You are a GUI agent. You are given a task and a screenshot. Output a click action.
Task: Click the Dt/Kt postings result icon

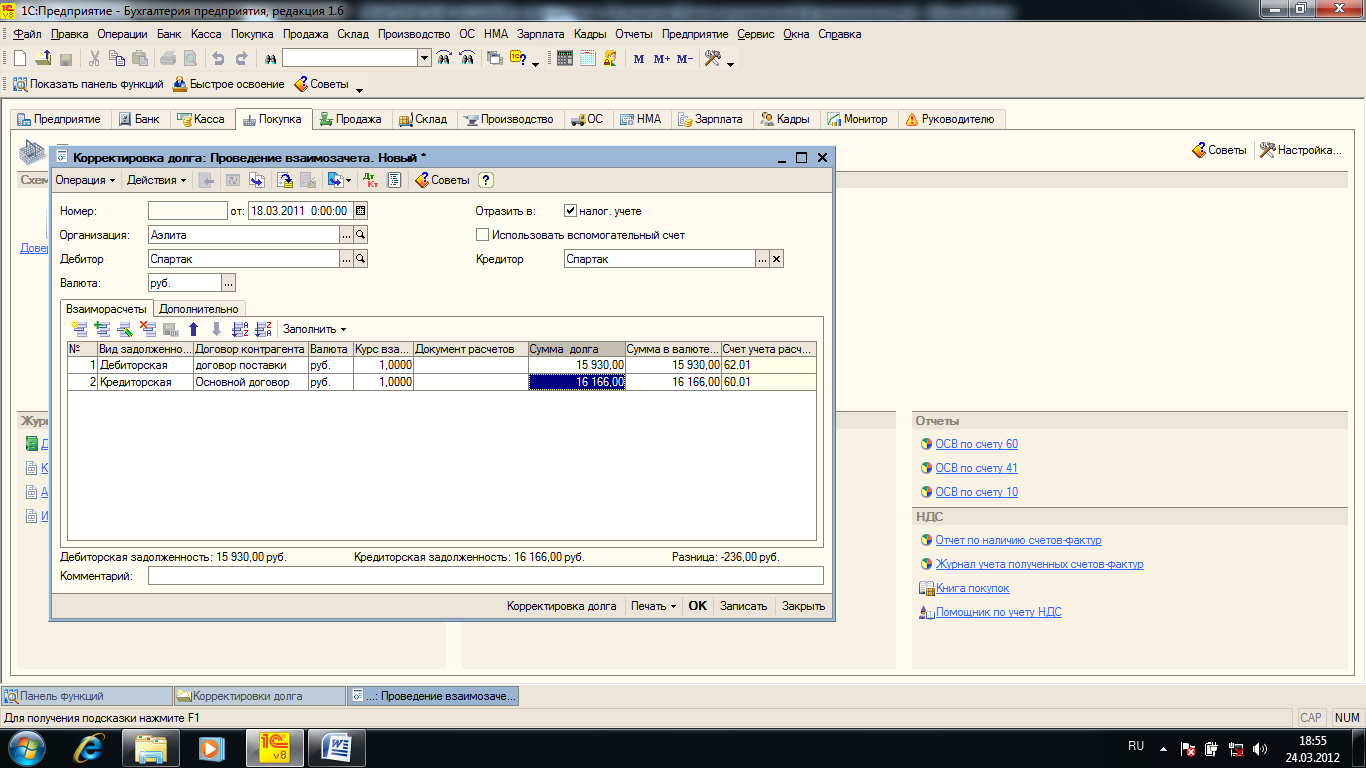pyautogui.click(x=371, y=180)
